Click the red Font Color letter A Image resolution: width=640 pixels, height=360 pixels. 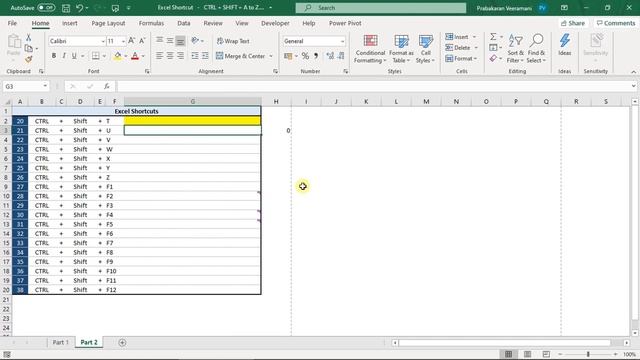click(x=135, y=56)
